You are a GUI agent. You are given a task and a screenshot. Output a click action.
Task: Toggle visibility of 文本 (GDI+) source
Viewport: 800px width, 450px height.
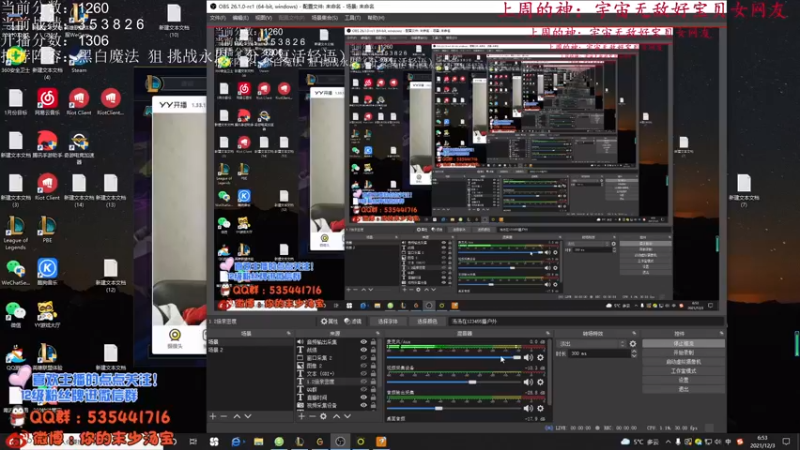coord(364,373)
